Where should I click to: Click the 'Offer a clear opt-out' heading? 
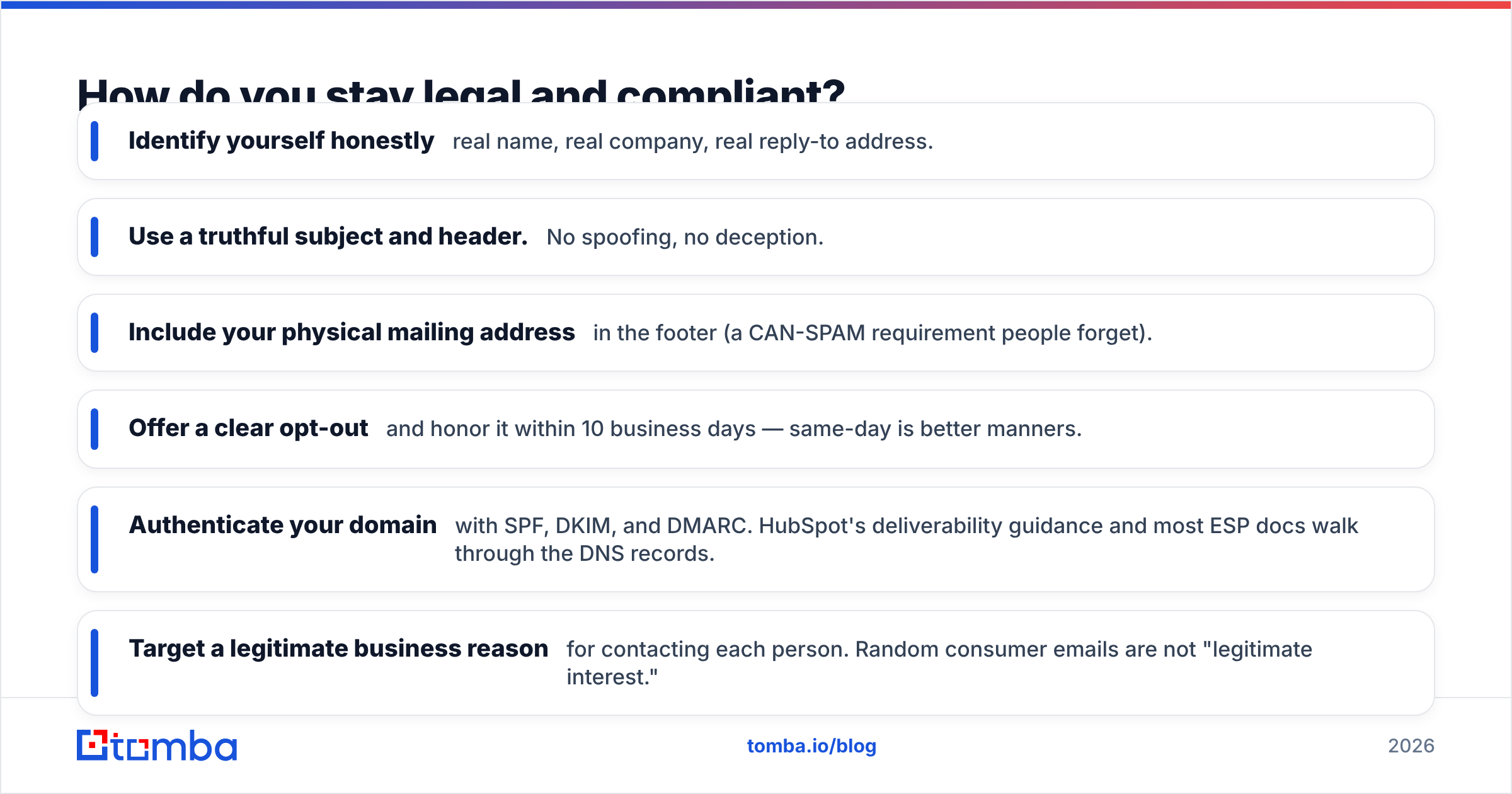coord(248,428)
